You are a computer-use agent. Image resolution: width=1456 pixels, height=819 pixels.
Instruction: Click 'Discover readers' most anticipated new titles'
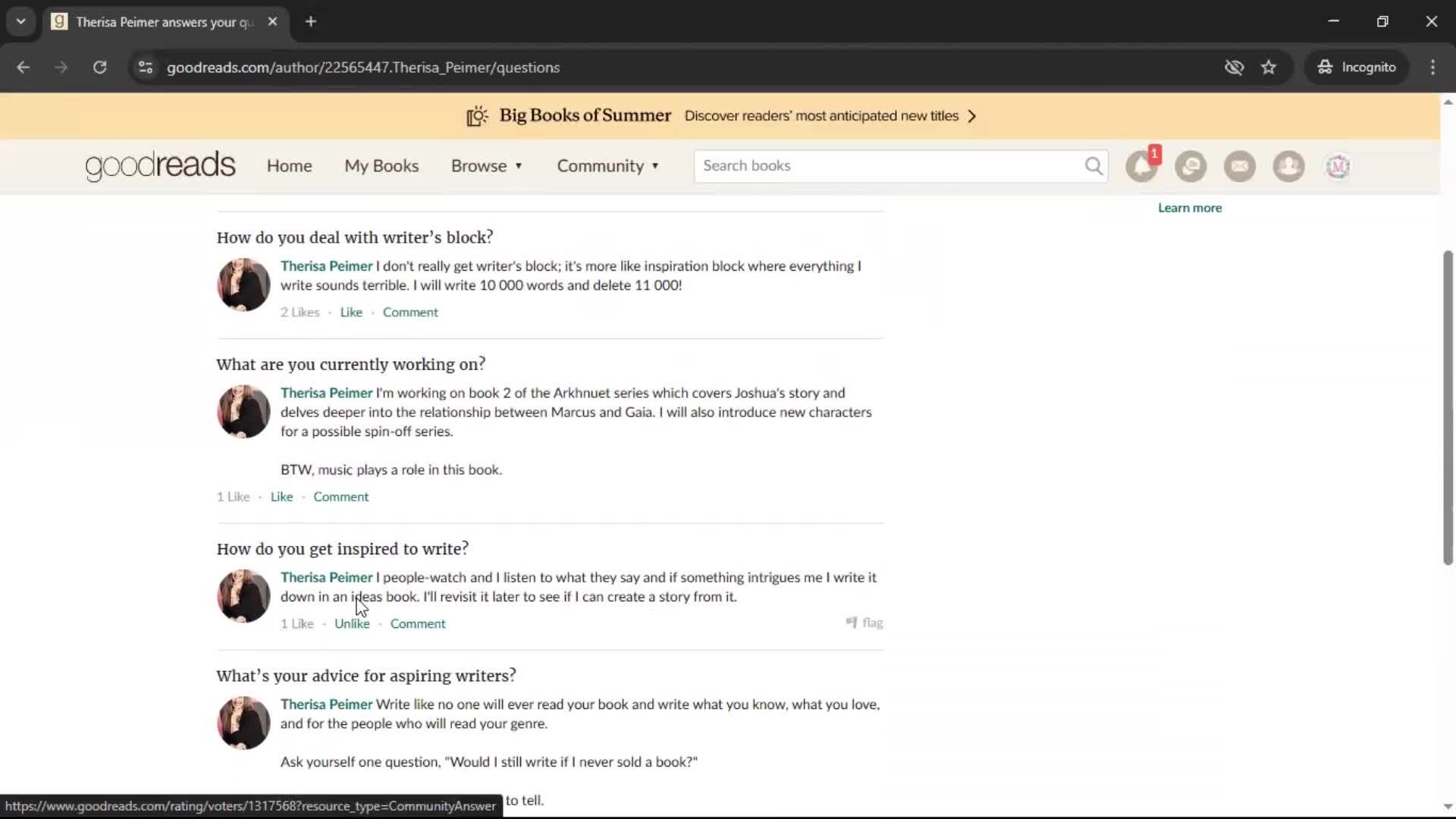tap(821, 116)
